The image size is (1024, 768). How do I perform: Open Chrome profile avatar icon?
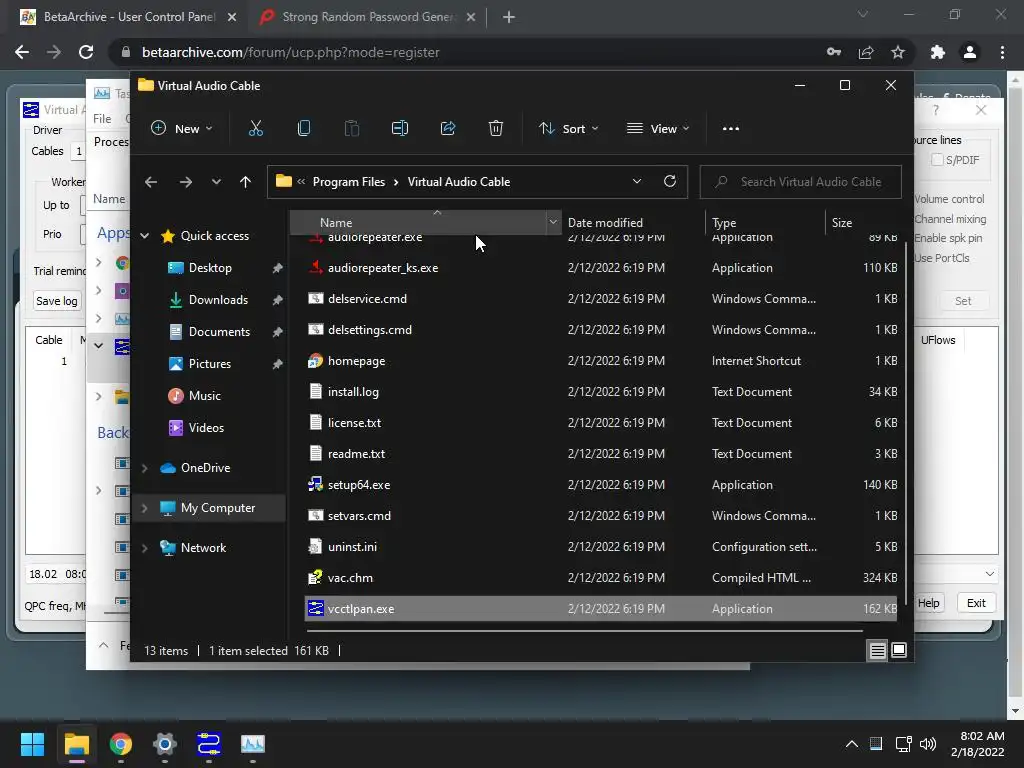coord(970,52)
